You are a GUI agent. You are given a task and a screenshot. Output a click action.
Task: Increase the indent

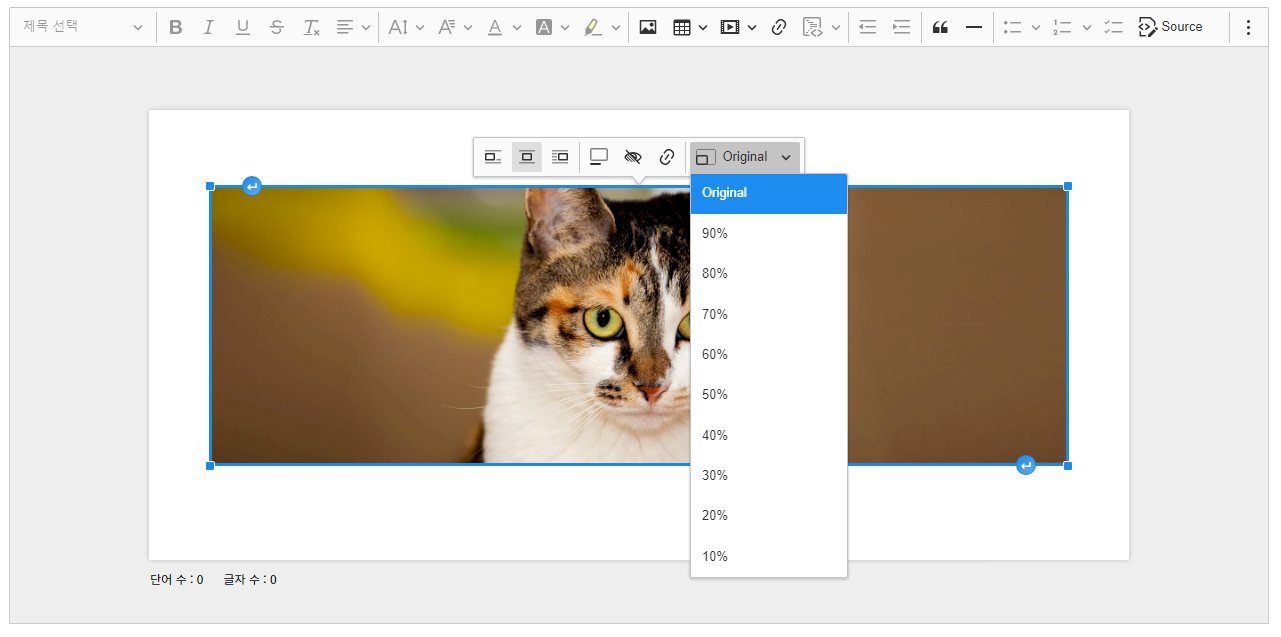[901, 27]
